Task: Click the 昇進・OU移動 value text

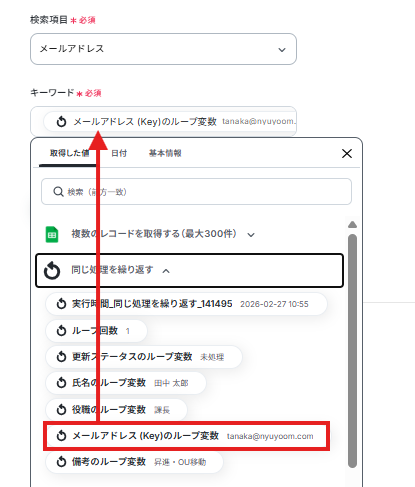Action: [180, 462]
